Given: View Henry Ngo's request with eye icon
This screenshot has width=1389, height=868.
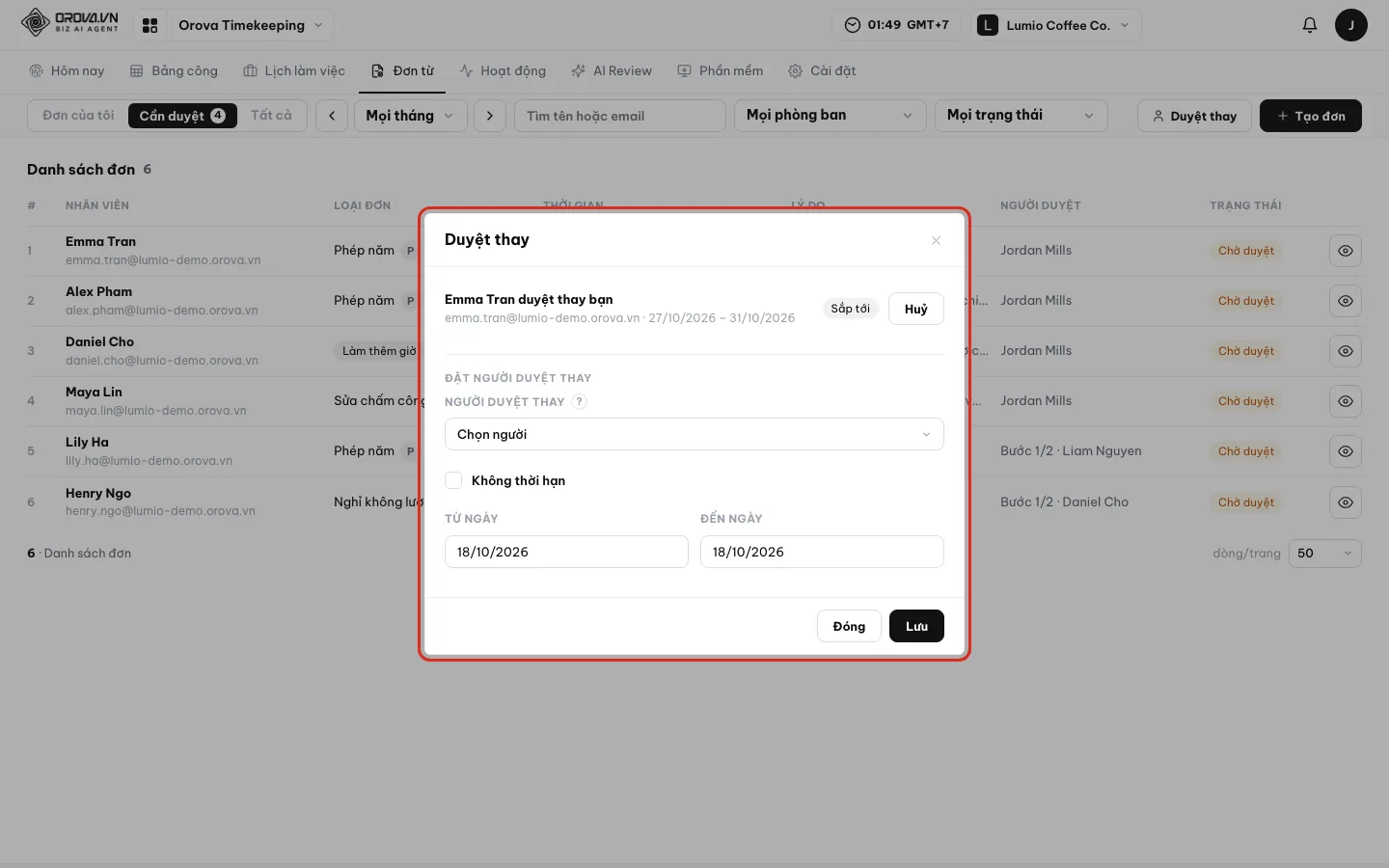Looking at the screenshot, I should point(1346,502).
